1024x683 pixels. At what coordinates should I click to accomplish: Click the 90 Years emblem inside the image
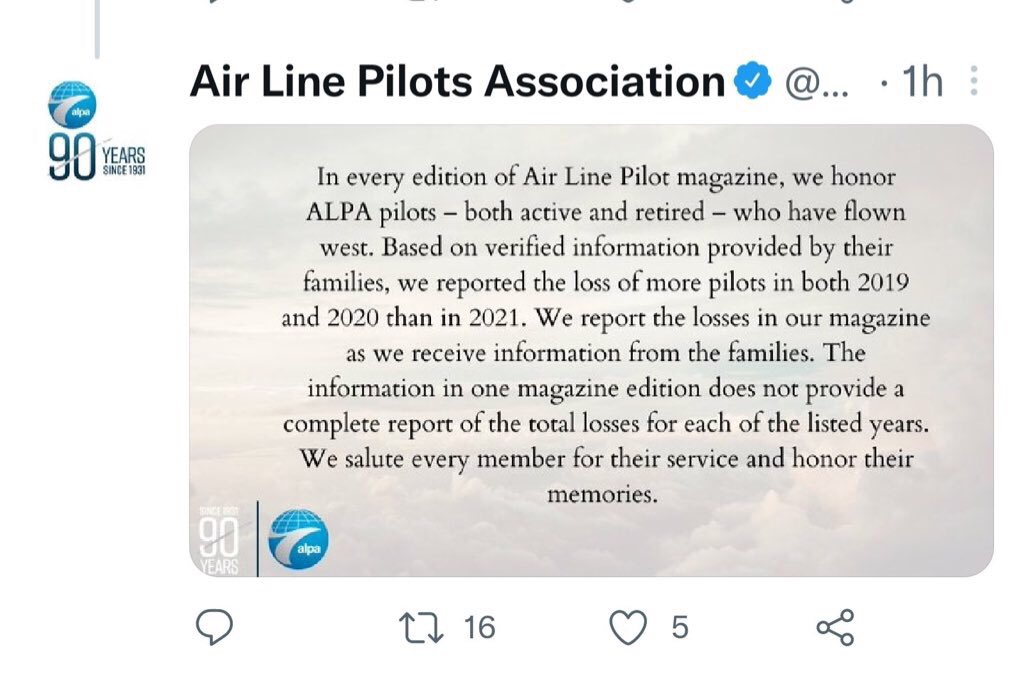tap(219, 540)
